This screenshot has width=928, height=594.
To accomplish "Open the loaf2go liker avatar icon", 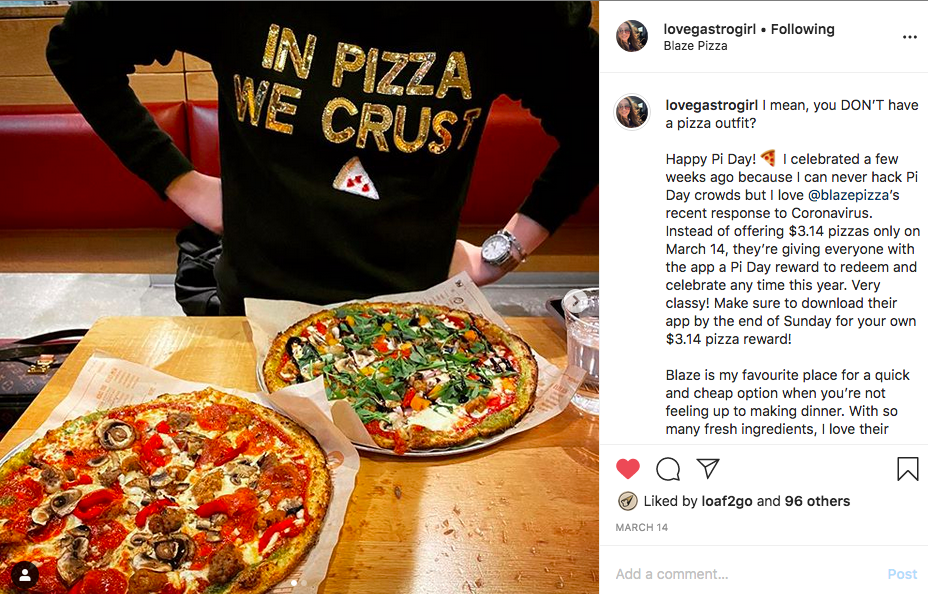I will [x=627, y=501].
